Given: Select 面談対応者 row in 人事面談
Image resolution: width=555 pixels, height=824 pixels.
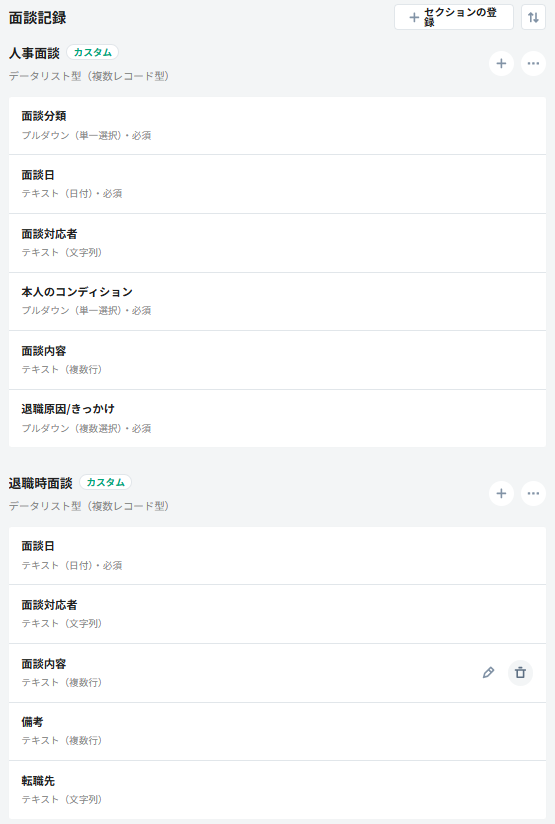Looking at the screenshot, I should click(278, 243).
